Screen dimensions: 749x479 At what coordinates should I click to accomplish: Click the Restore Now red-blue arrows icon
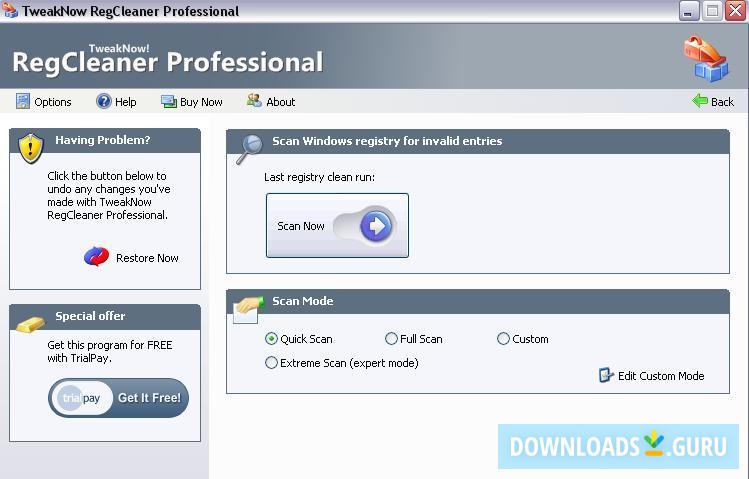click(96, 257)
